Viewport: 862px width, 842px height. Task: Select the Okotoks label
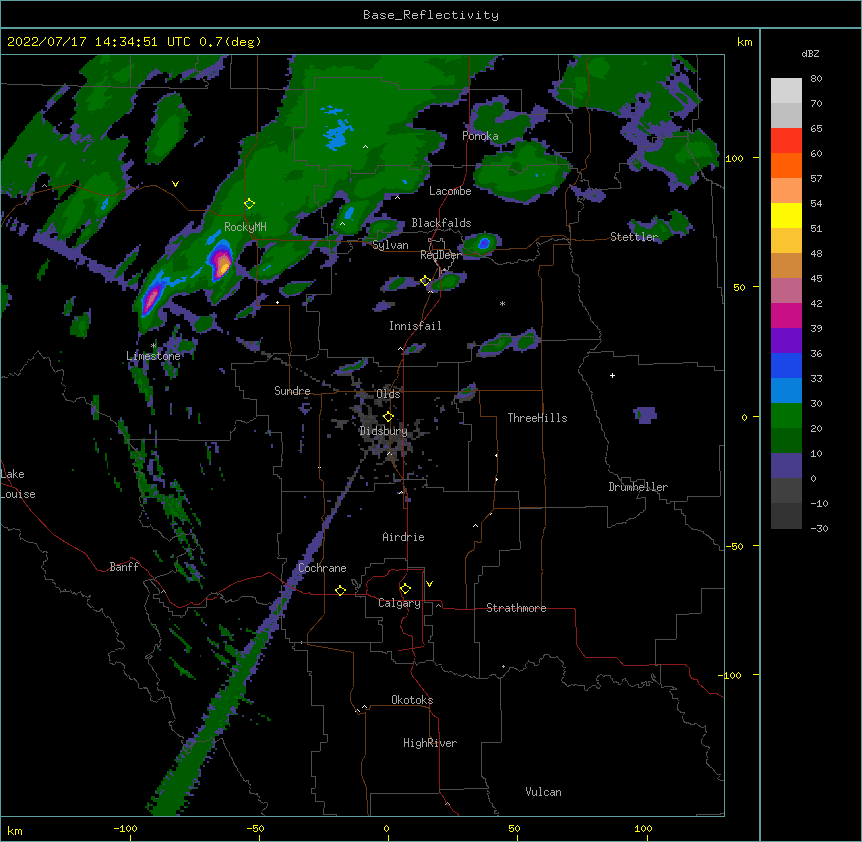[412, 700]
